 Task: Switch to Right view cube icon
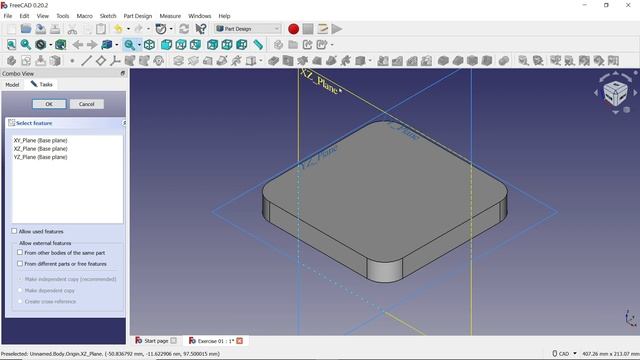click(x=196, y=44)
